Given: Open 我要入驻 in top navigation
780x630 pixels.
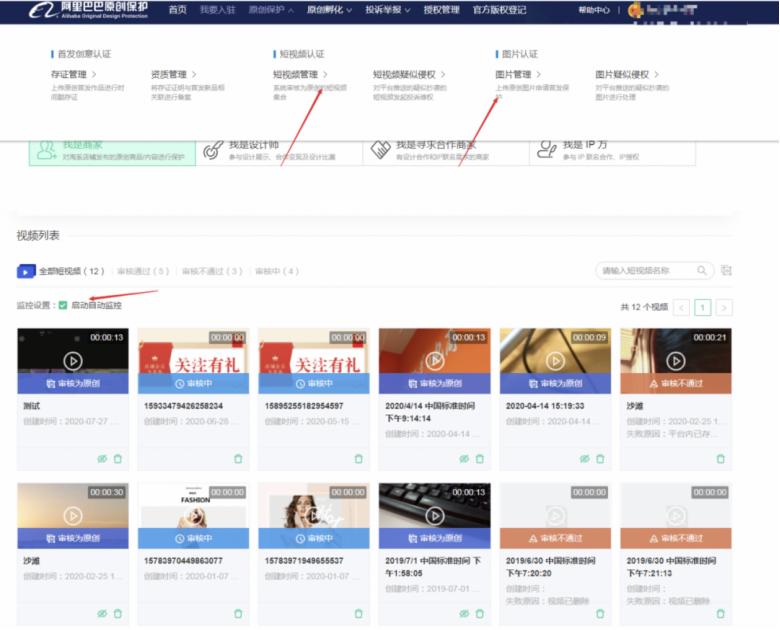Looking at the screenshot, I should 217,10.
